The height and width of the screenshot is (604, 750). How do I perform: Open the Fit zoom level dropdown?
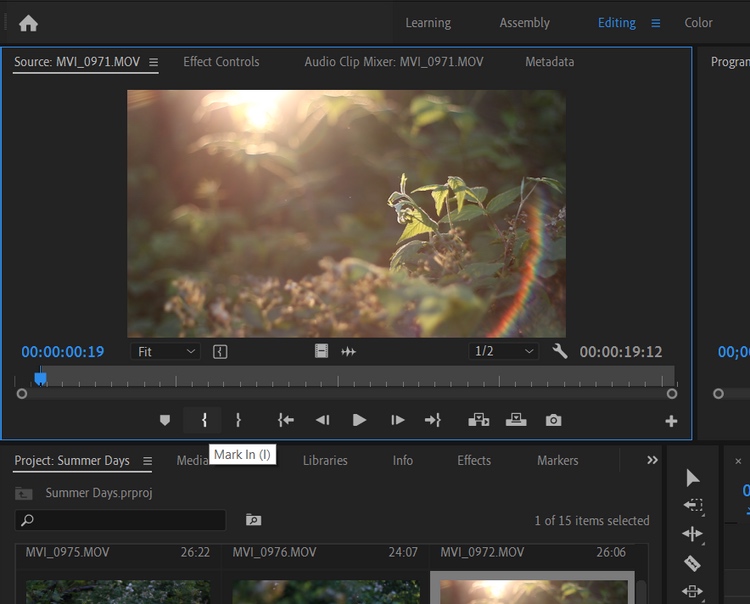[x=166, y=352]
